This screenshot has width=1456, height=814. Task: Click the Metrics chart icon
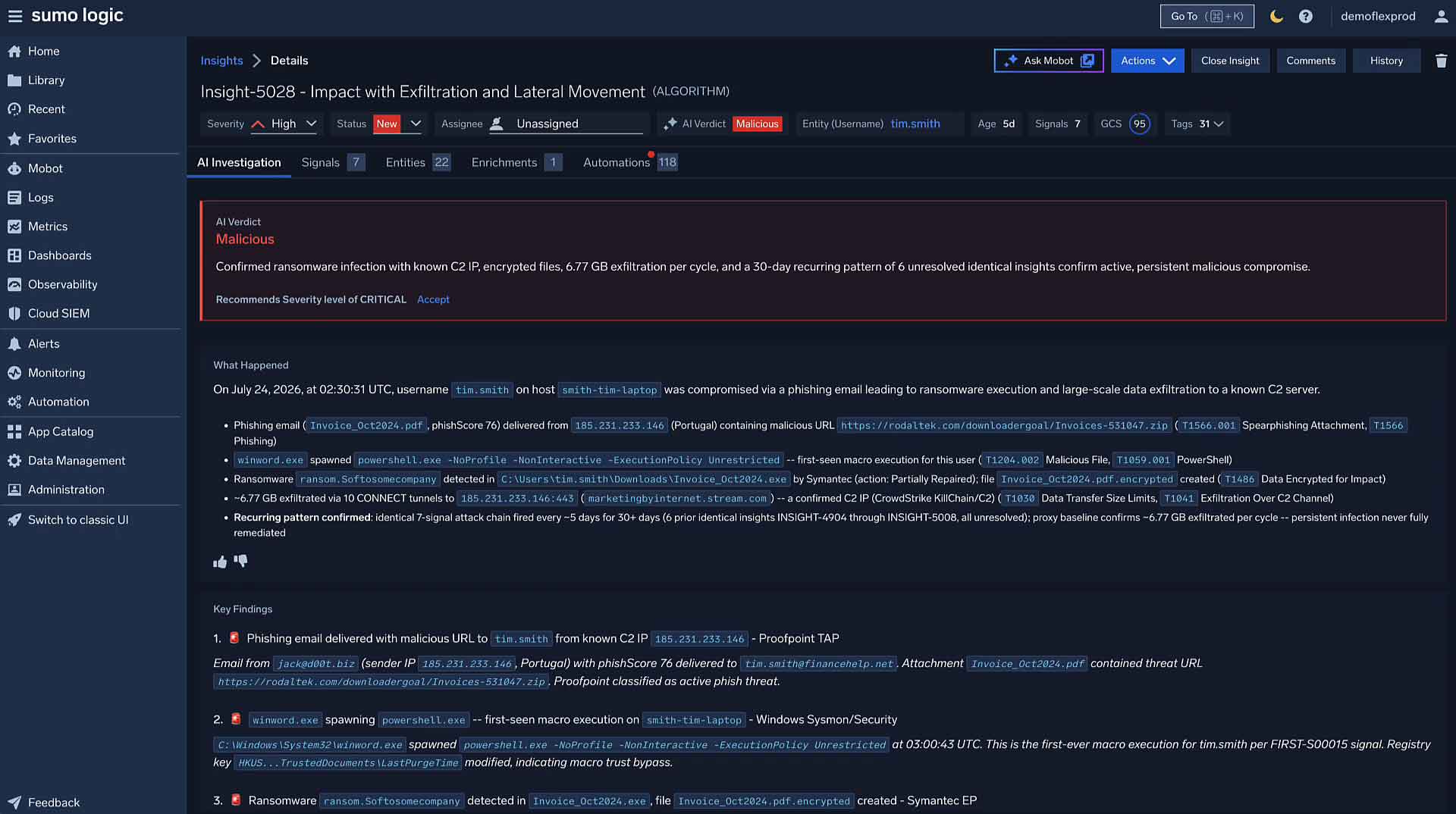pyautogui.click(x=14, y=227)
